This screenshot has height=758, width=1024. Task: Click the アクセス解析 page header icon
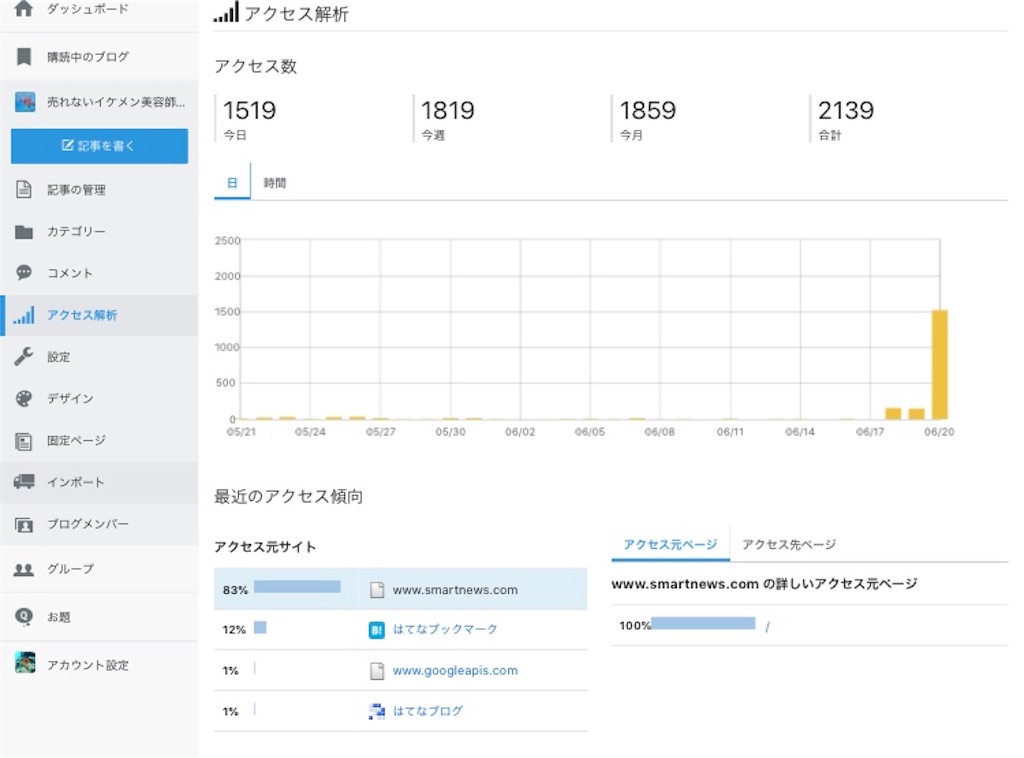(x=226, y=12)
